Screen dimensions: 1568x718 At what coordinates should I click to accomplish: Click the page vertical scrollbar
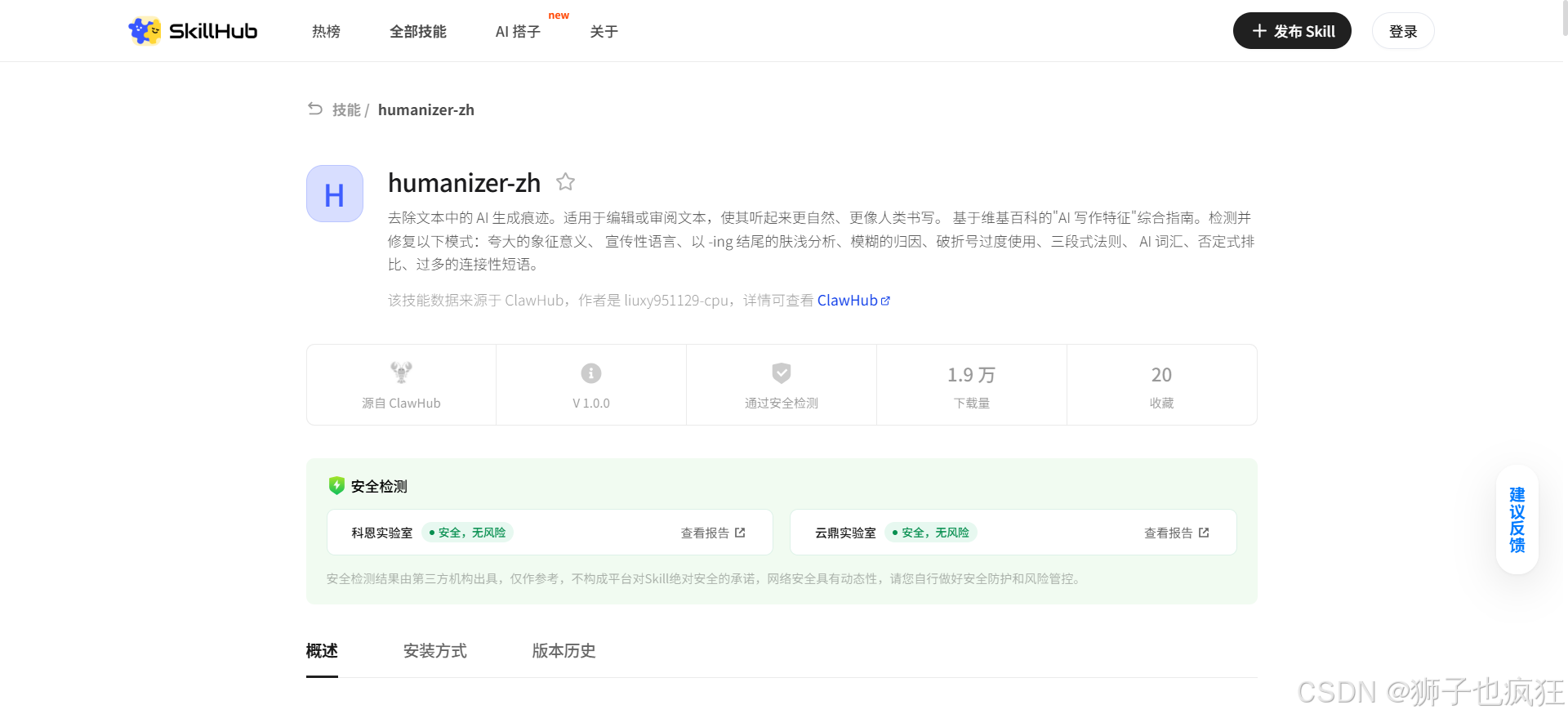(x=1564, y=18)
